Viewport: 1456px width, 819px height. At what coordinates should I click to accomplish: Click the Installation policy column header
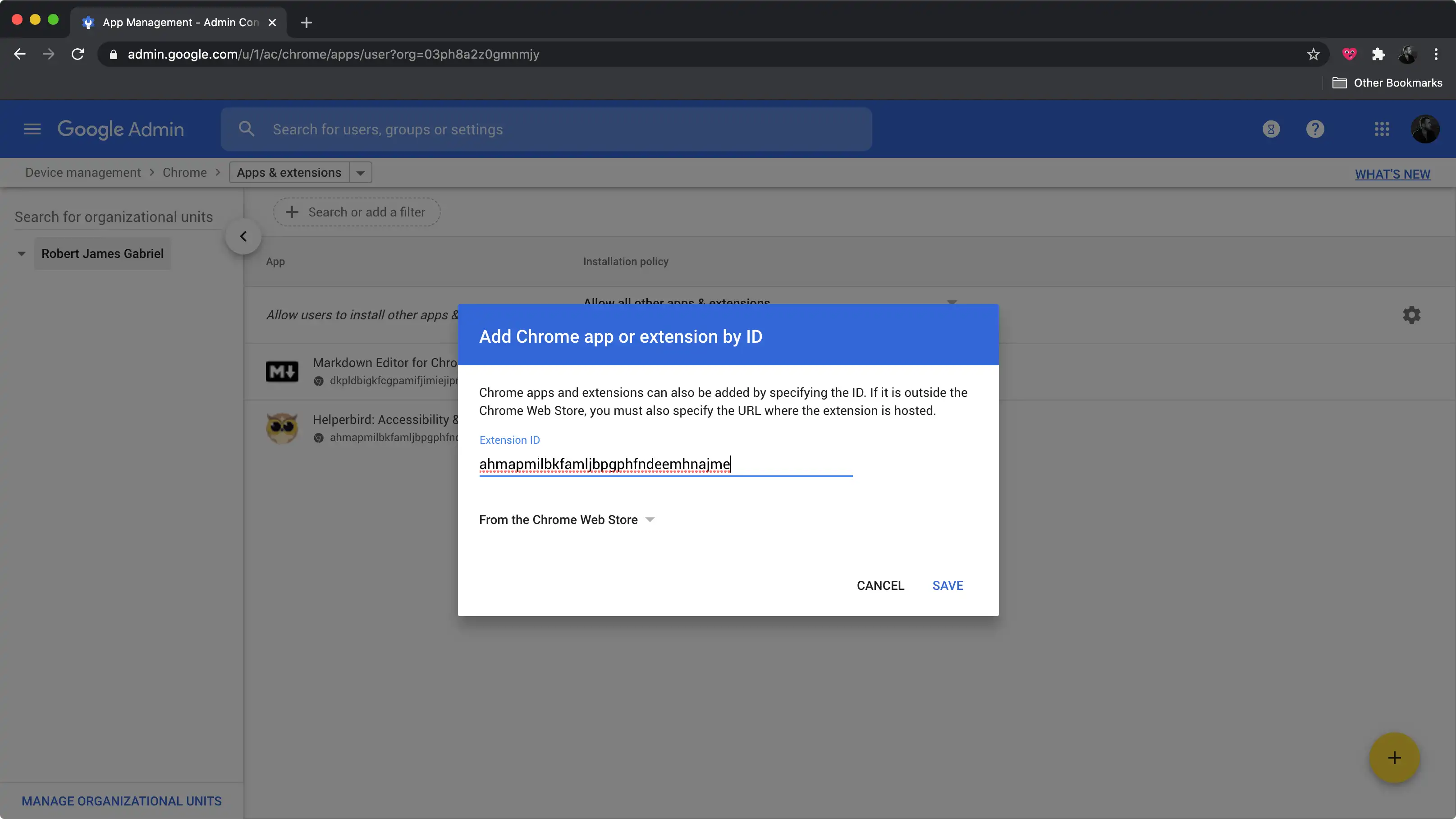click(x=625, y=261)
